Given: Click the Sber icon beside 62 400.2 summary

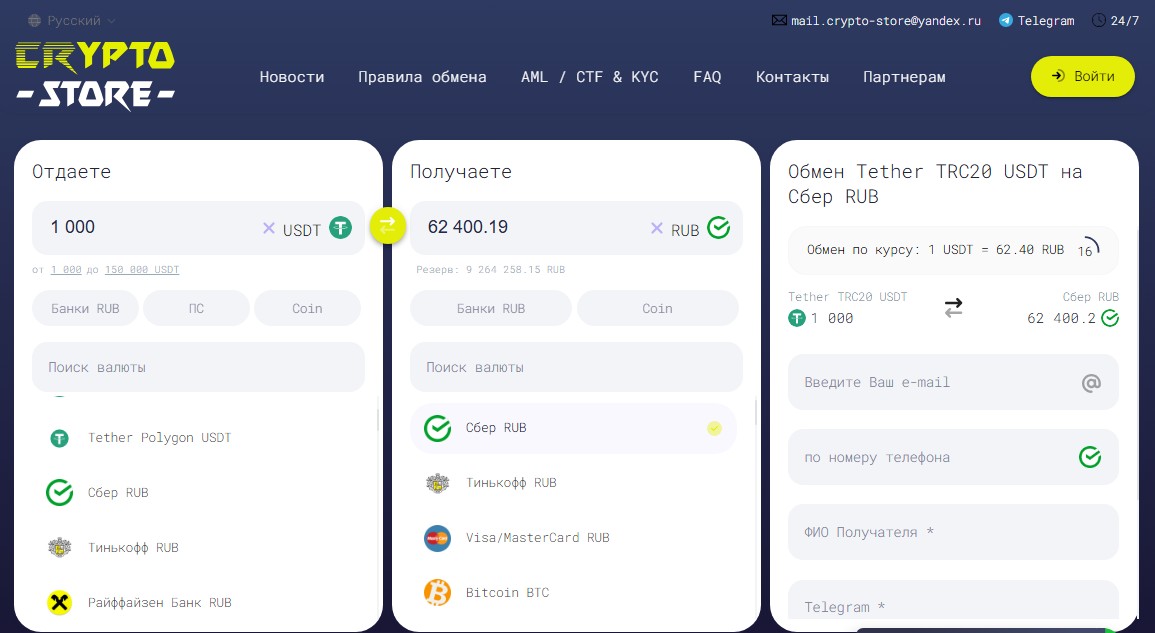Looking at the screenshot, I should (1109, 318).
